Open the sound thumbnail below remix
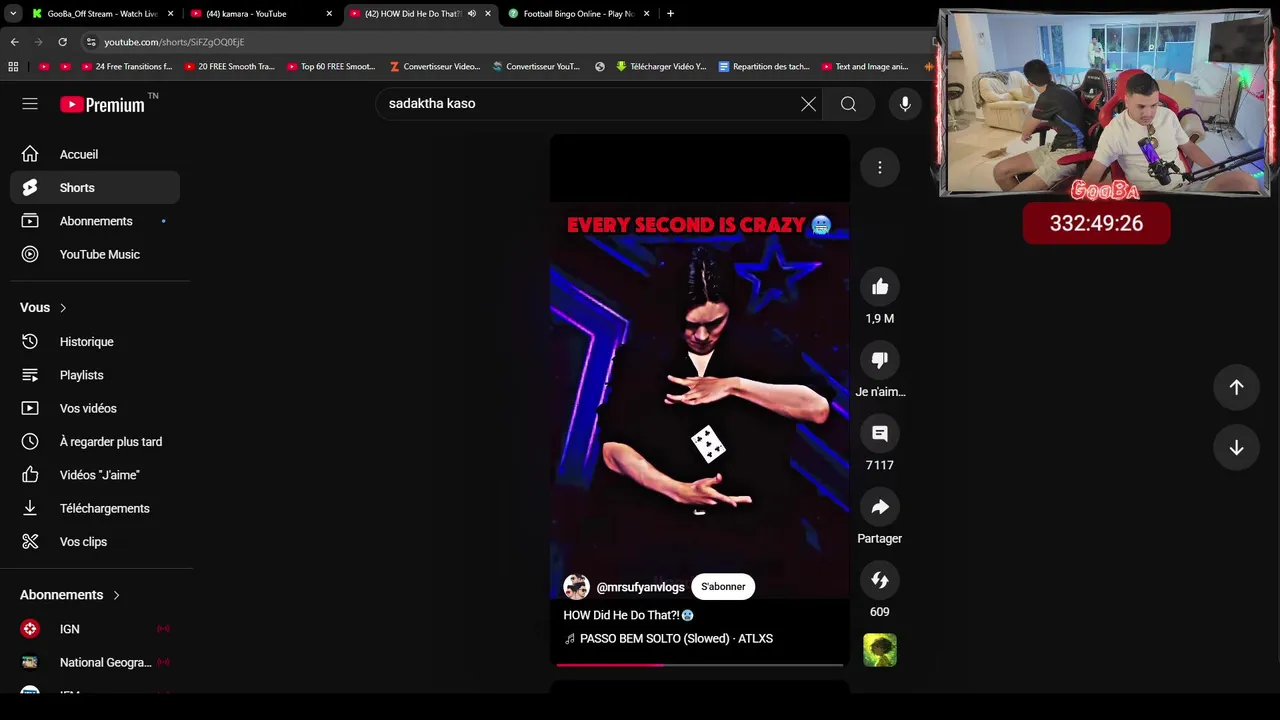 (x=880, y=650)
